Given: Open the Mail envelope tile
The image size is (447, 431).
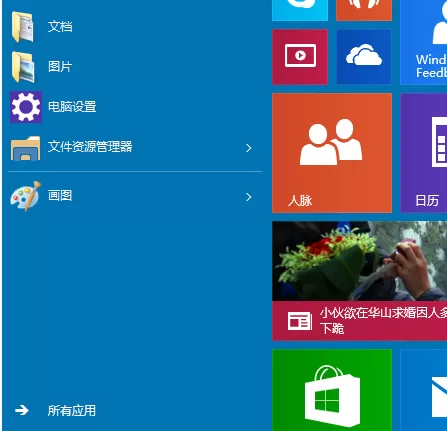Looking at the screenshot, I should tap(424, 390).
